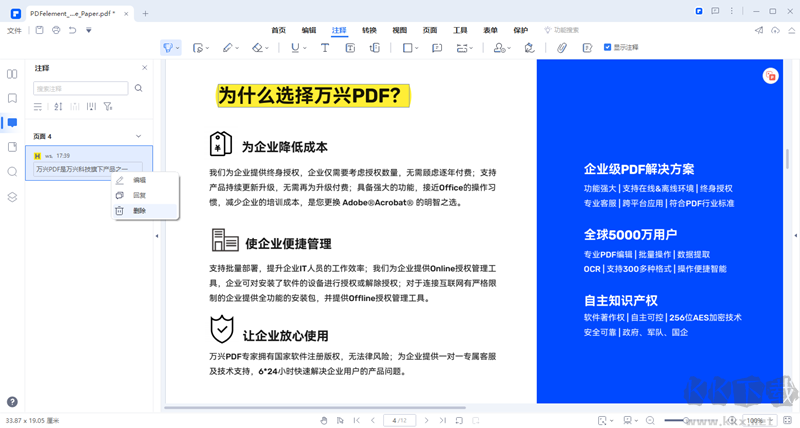The width and height of the screenshot is (800, 428).
Task: Click the attachment paperclip icon
Action: pos(562,48)
